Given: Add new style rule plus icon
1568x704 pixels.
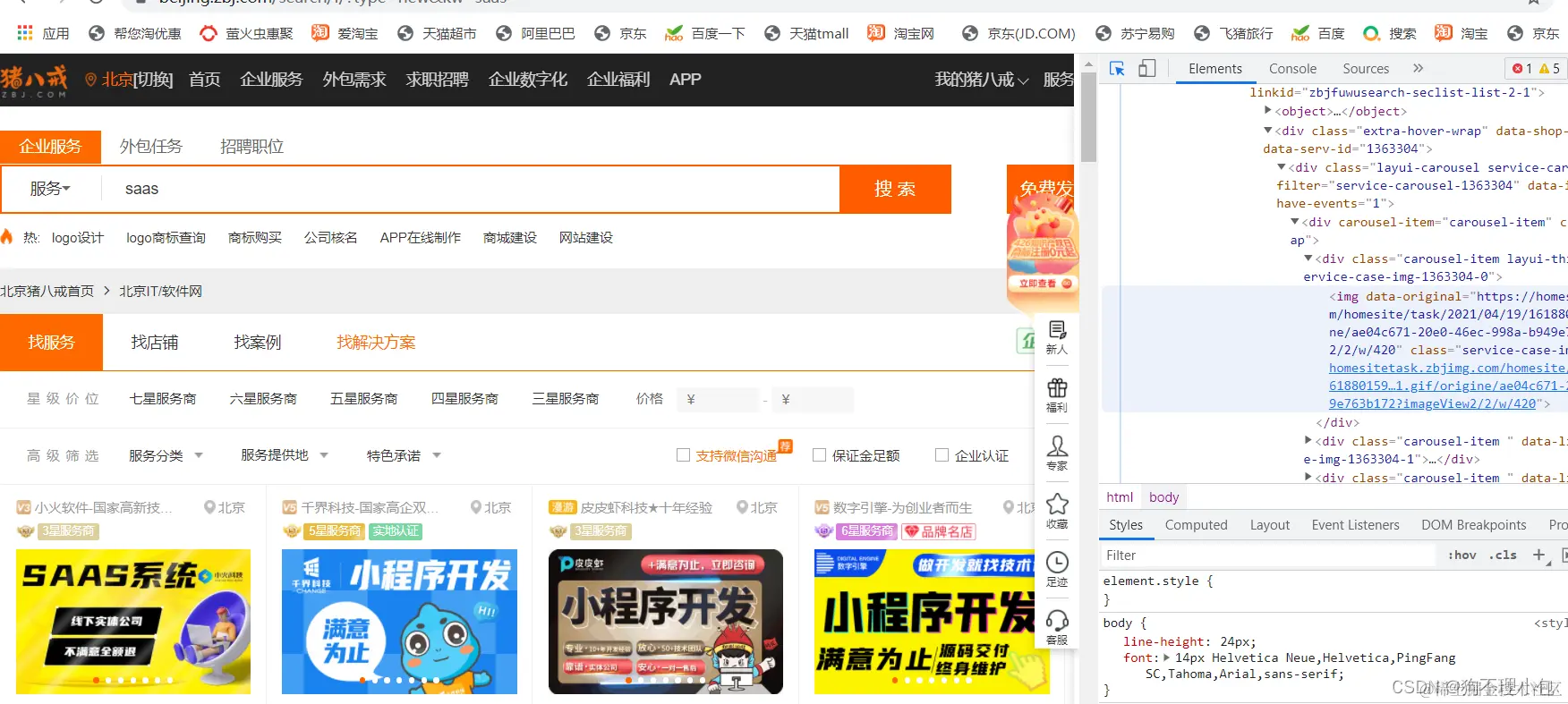Looking at the screenshot, I should click(x=1538, y=555).
